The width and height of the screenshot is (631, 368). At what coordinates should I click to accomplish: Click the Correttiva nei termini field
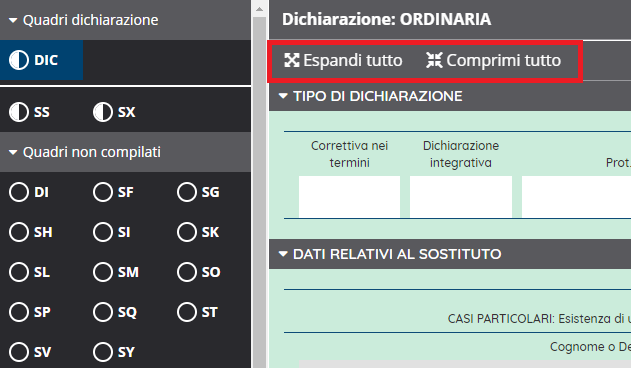349,196
